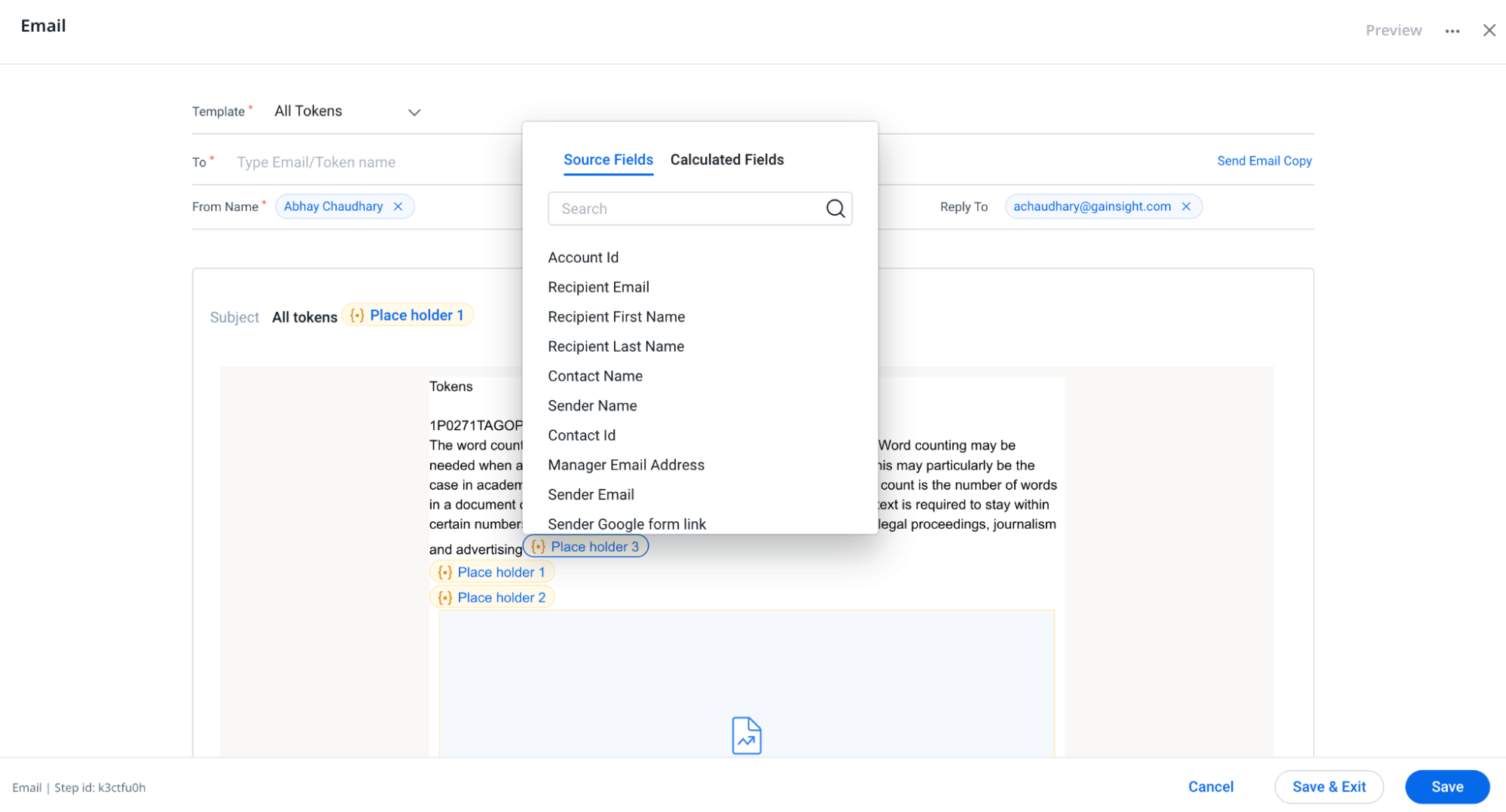Click the Place holder 3 token in body
This screenshot has width=1506, height=812.
585,547
